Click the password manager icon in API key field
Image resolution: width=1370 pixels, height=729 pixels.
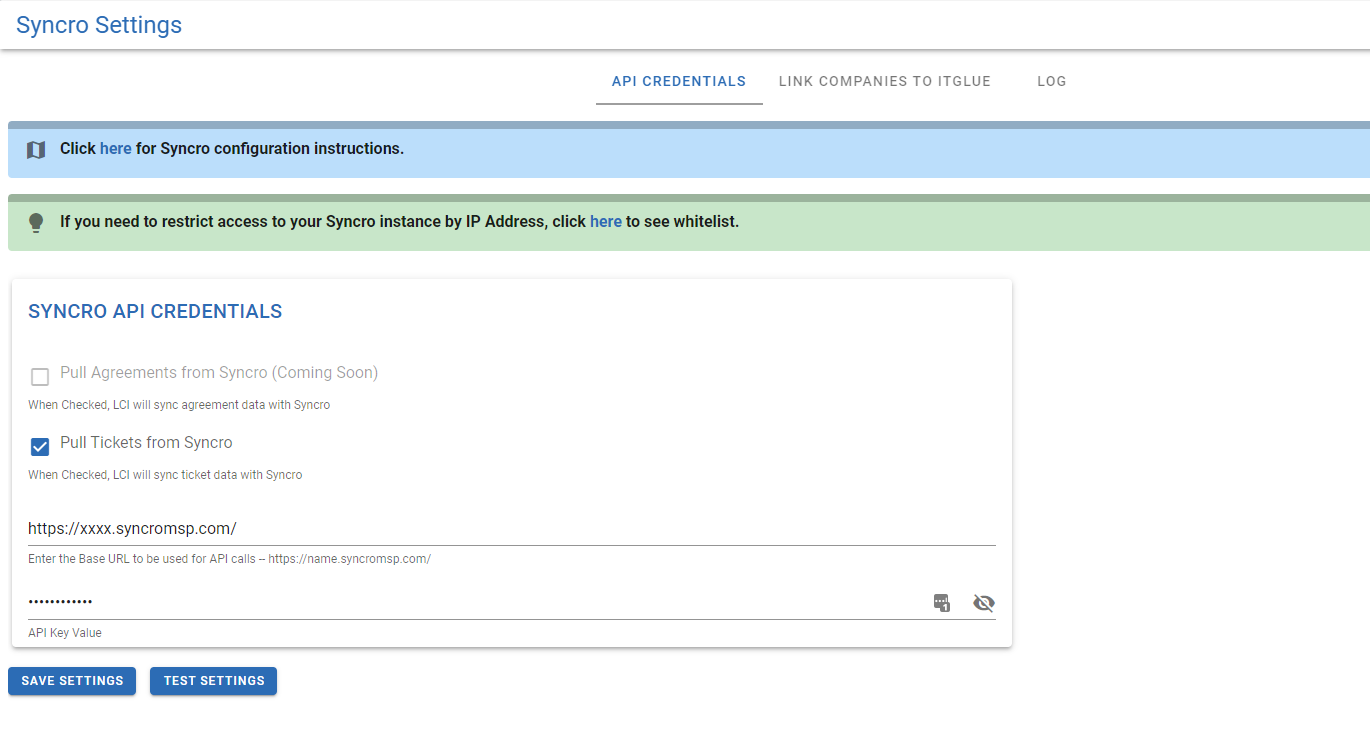(941, 602)
